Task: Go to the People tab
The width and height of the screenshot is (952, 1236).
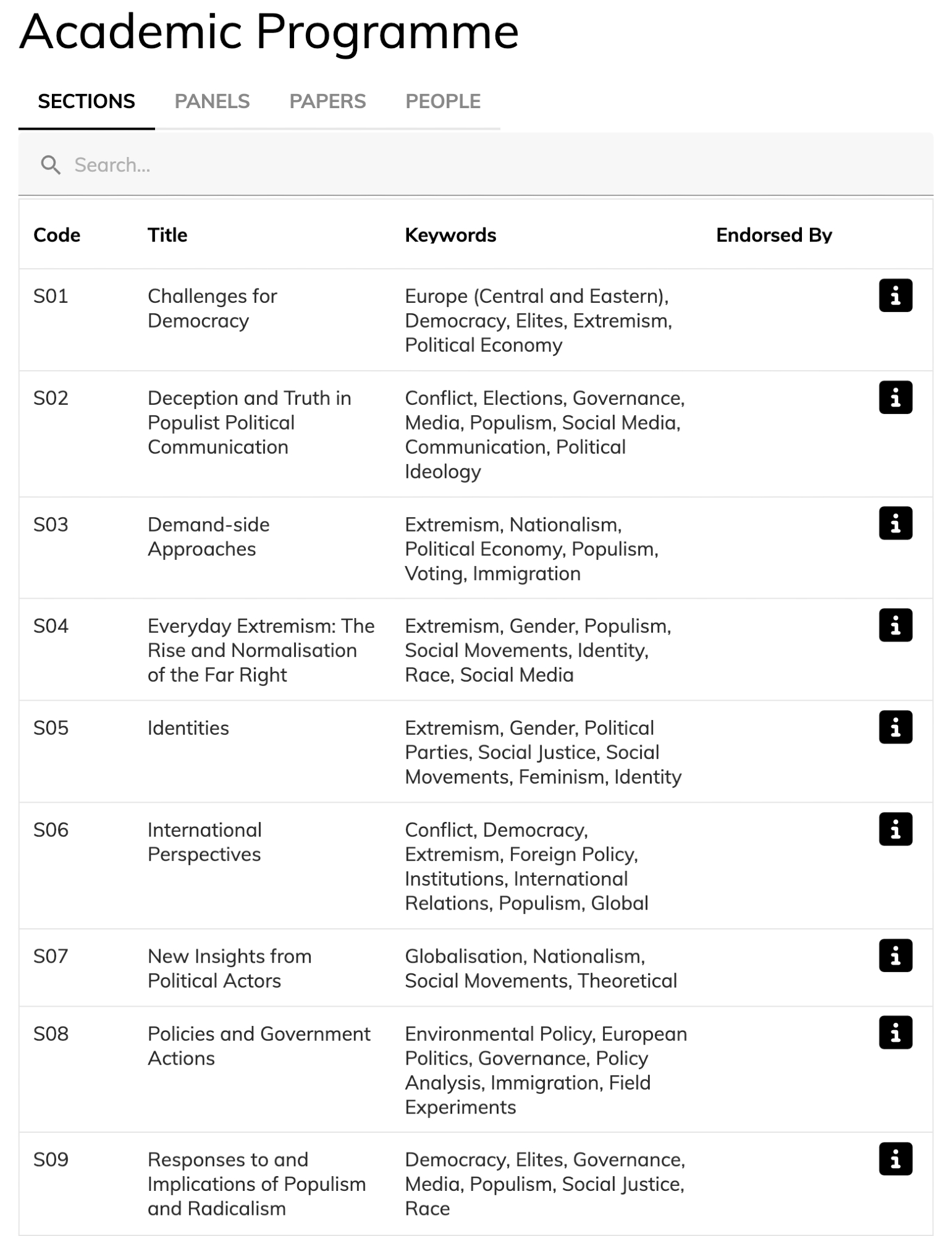Action: [443, 101]
